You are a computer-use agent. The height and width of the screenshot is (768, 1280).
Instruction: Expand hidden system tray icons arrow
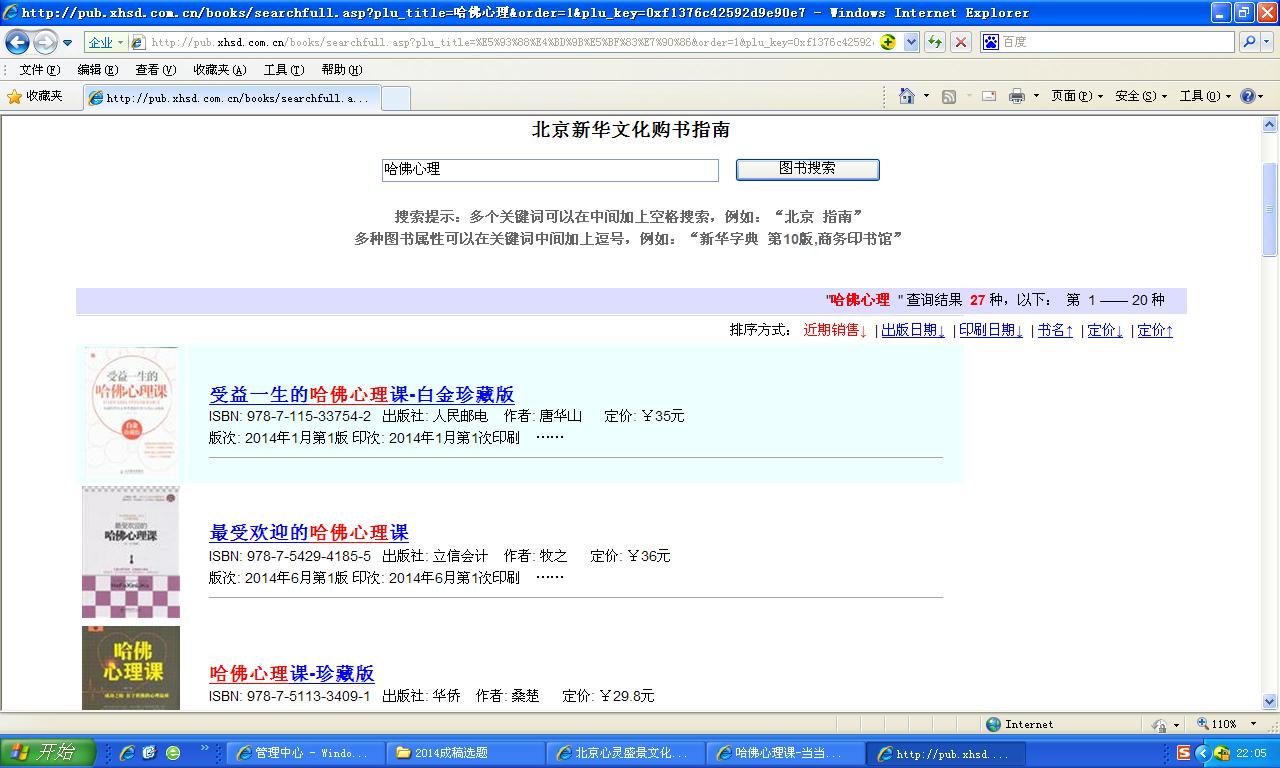pyautogui.click(x=1203, y=753)
